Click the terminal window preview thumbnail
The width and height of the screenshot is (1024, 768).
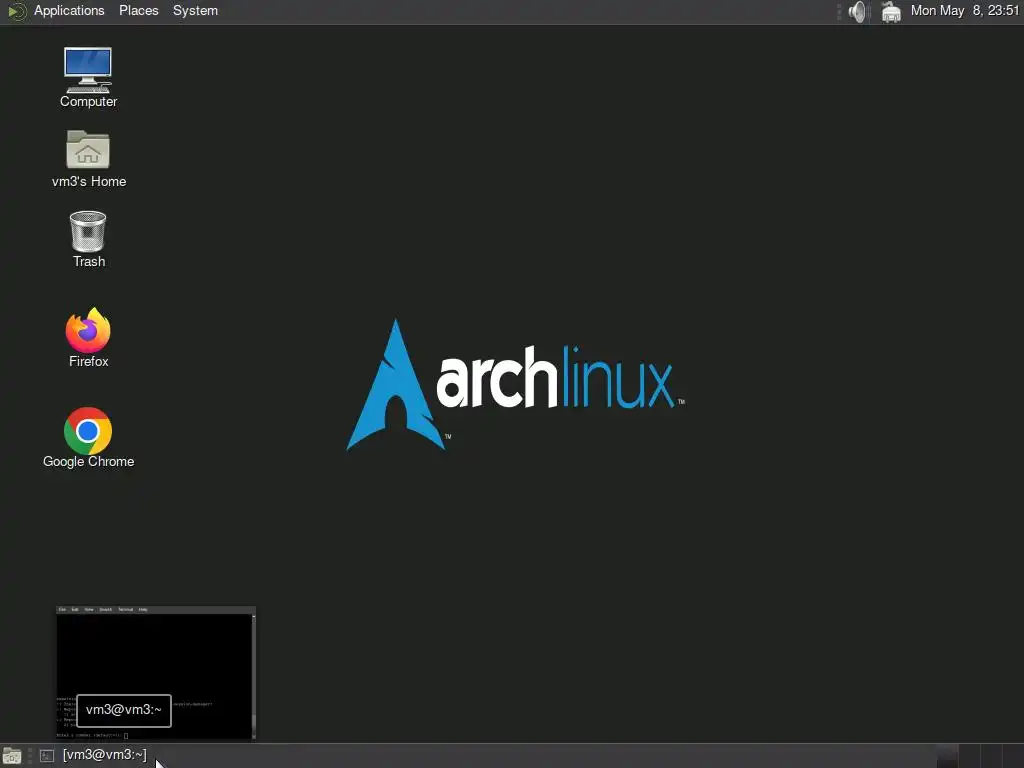coord(155,673)
